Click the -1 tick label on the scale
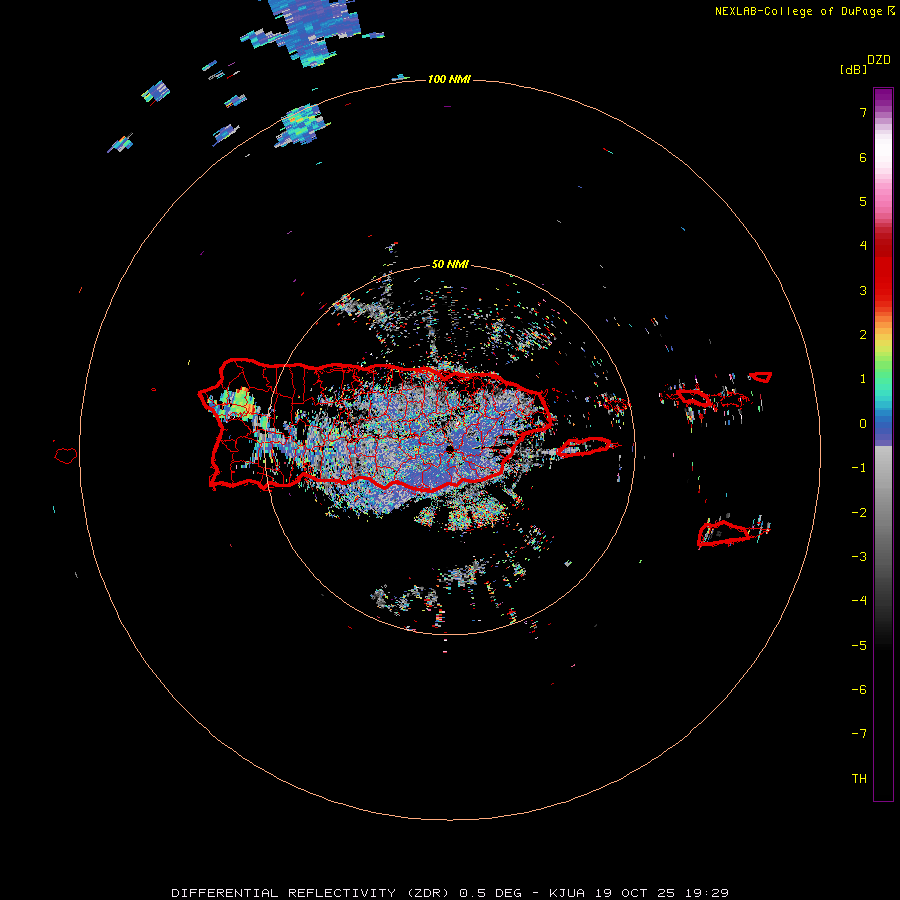The image size is (900, 900). point(859,468)
